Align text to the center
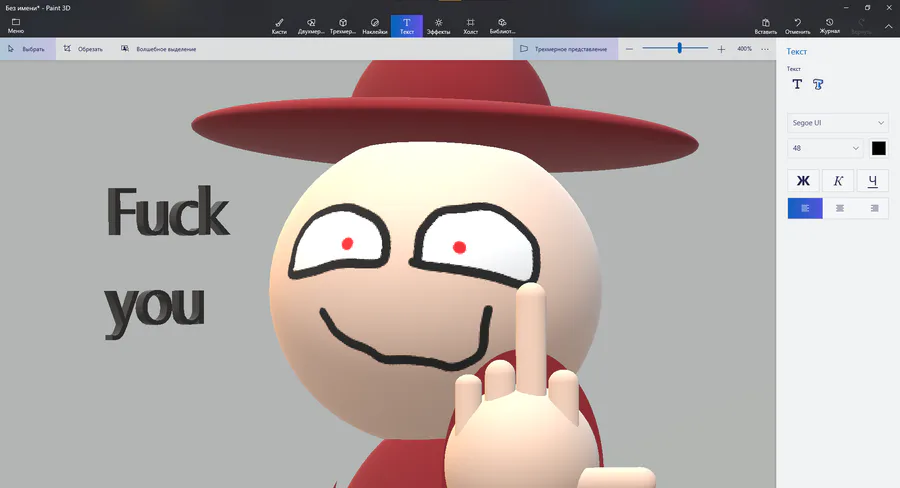The width and height of the screenshot is (900, 488). (840, 208)
